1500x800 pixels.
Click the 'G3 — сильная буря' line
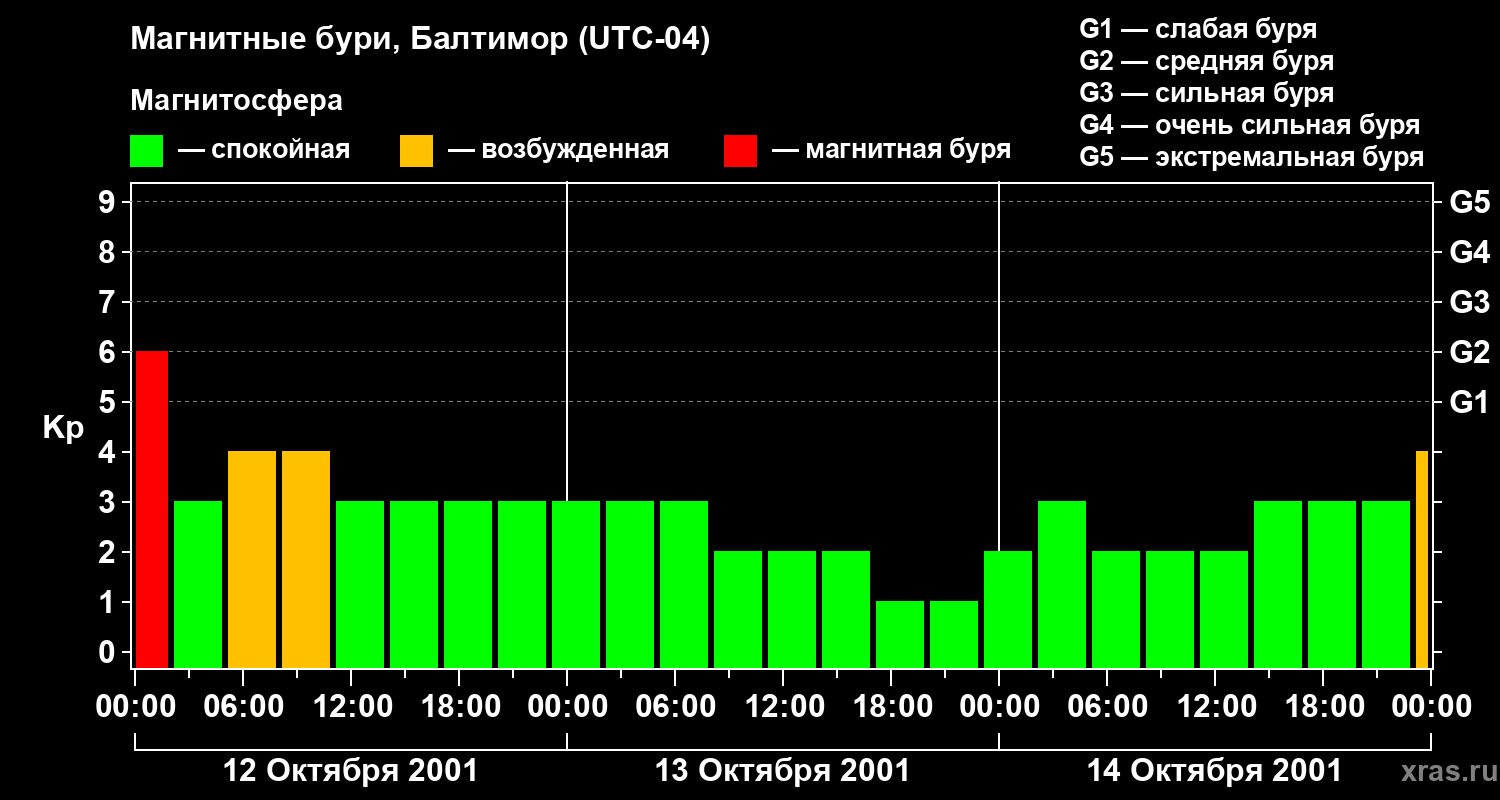coord(1207,93)
